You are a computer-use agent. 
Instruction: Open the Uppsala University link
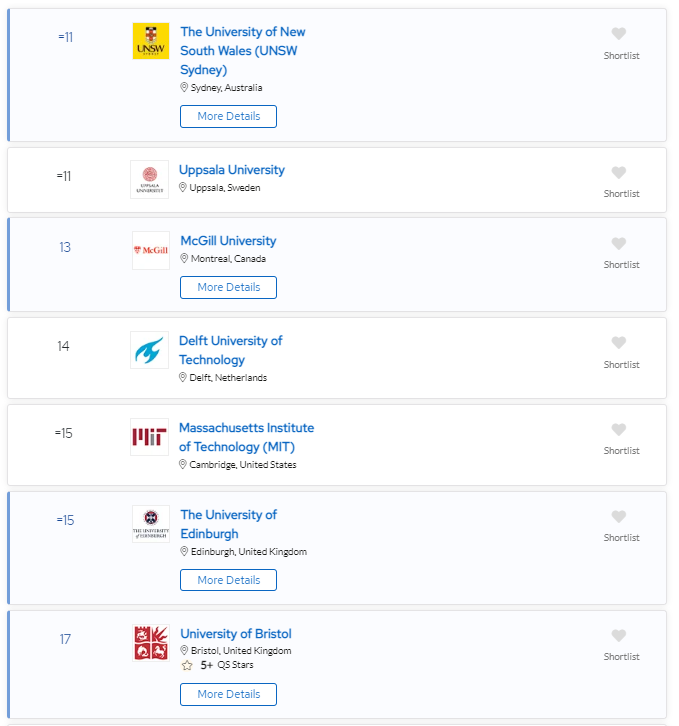[232, 170]
